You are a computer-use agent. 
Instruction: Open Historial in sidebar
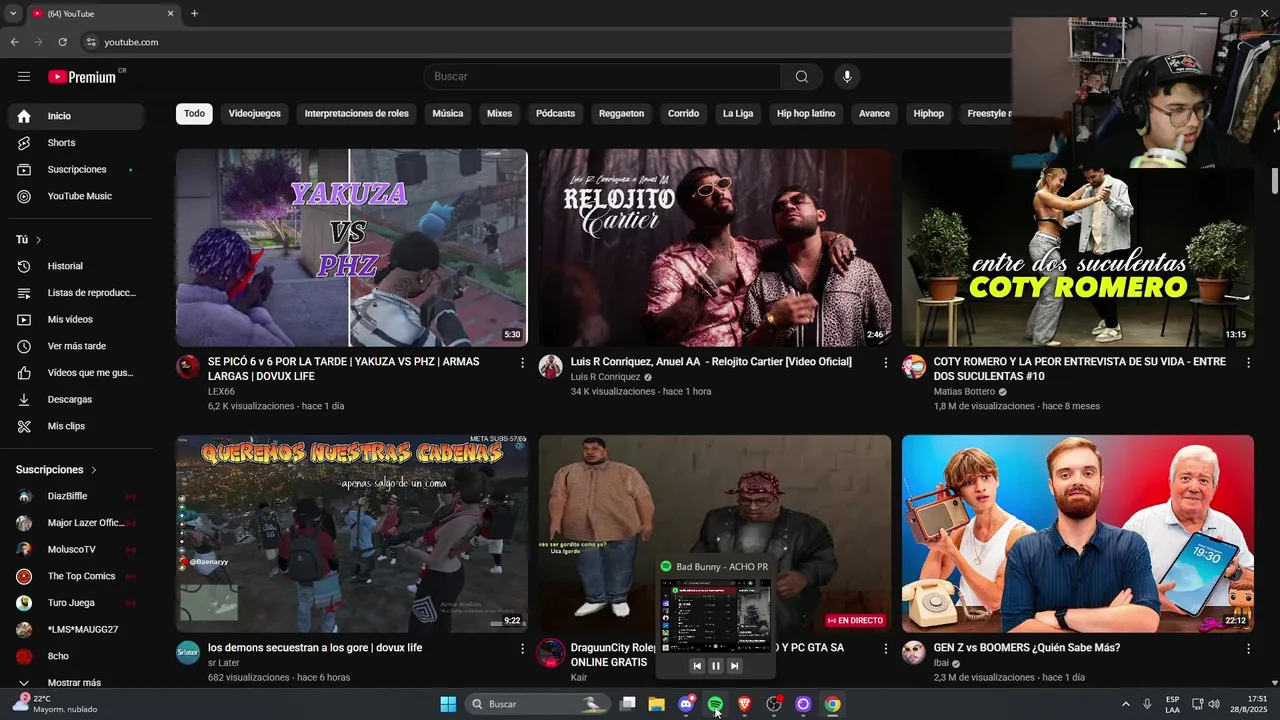point(75,266)
